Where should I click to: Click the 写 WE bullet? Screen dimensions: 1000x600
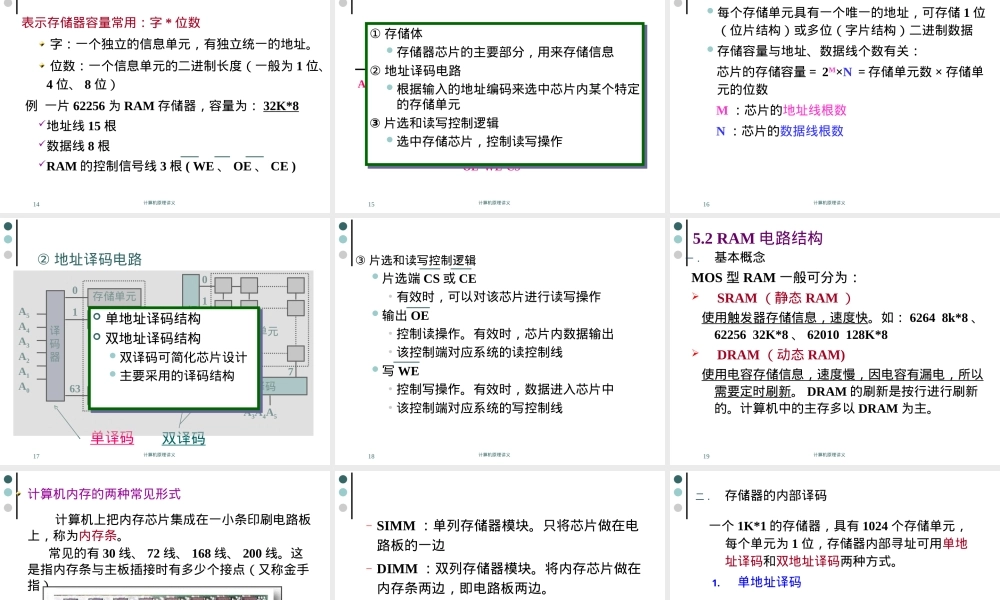(x=401, y=371)
